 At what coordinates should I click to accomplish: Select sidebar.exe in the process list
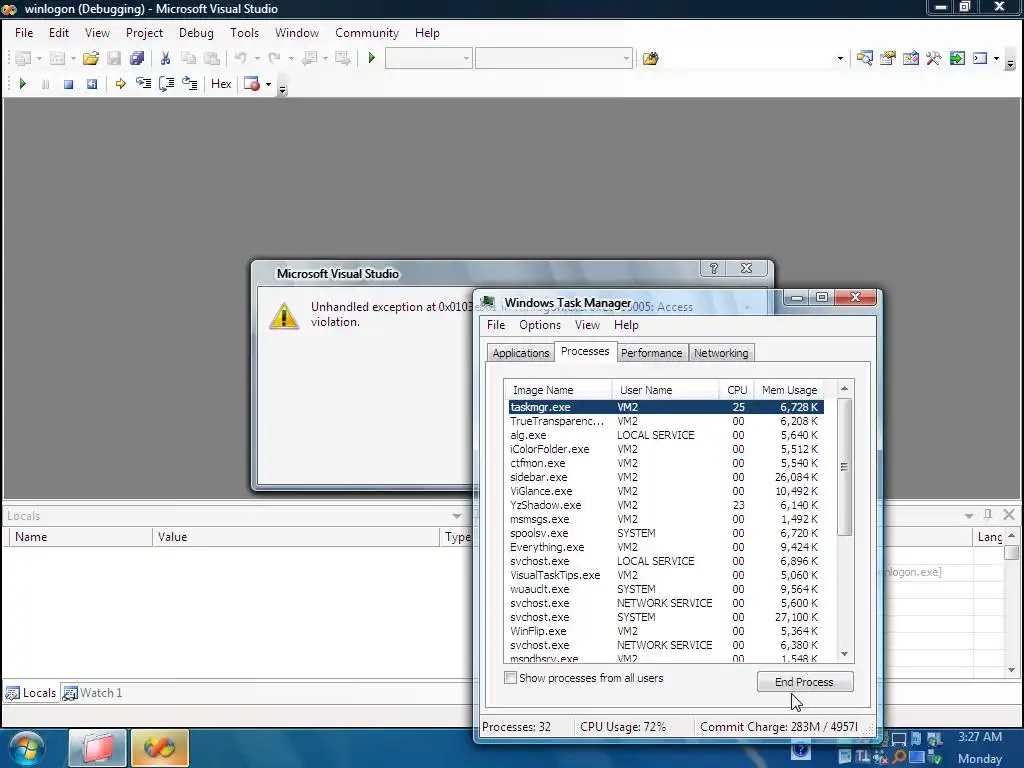coord(665,477)
